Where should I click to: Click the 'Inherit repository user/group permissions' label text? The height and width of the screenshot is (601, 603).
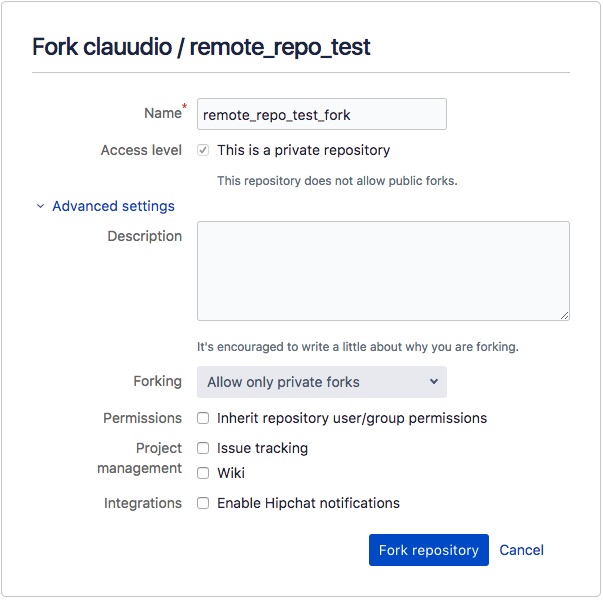tap(352, 418)
